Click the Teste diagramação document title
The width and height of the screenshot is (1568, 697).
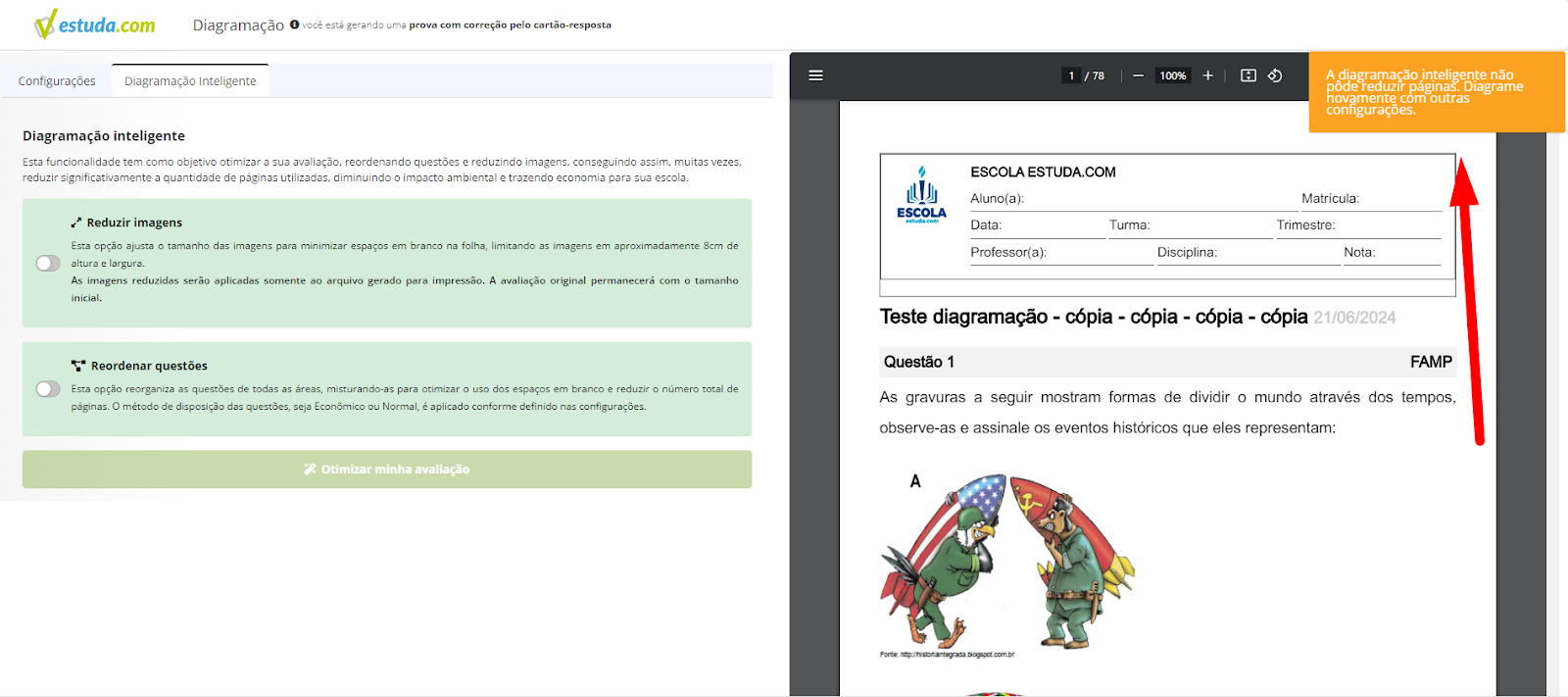1094,317
